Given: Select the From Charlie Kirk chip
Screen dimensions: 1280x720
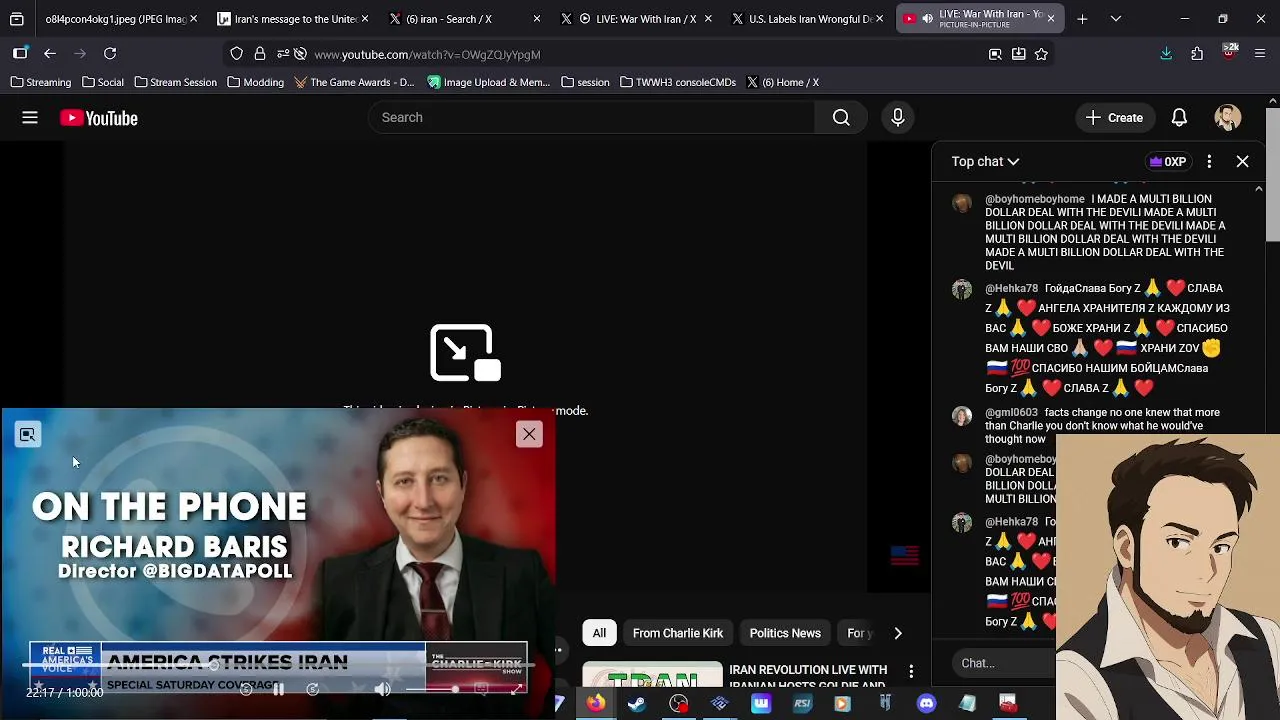Looking at the screenshot, I should click(x=677, y=633).
